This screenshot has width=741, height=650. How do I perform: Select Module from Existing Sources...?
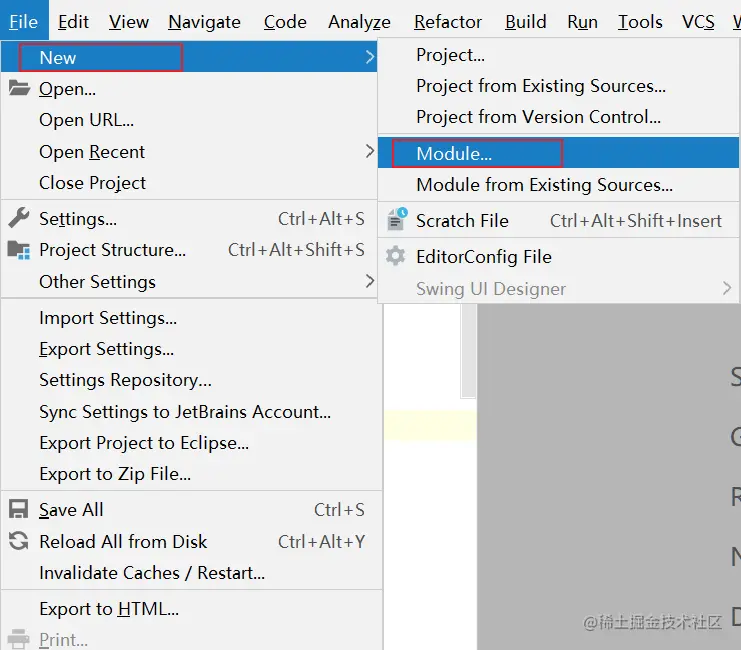[544, 185]
